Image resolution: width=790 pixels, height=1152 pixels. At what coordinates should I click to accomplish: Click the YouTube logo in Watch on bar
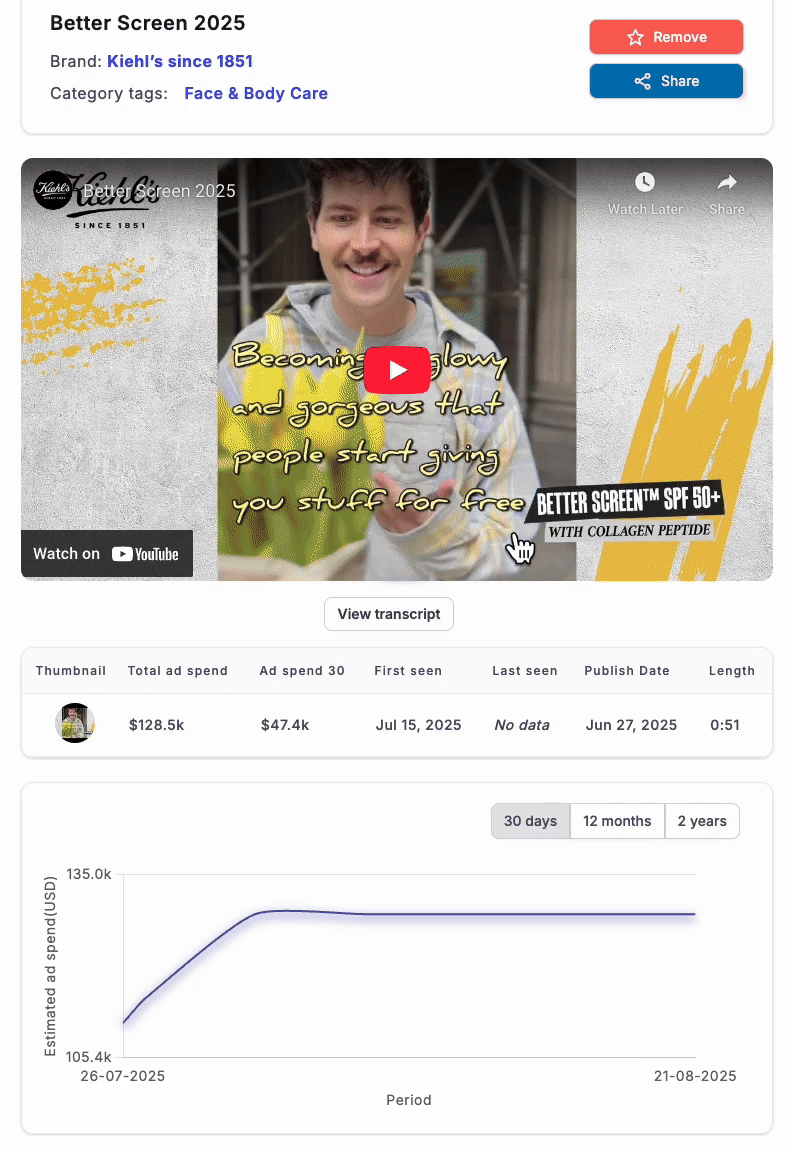145,554
